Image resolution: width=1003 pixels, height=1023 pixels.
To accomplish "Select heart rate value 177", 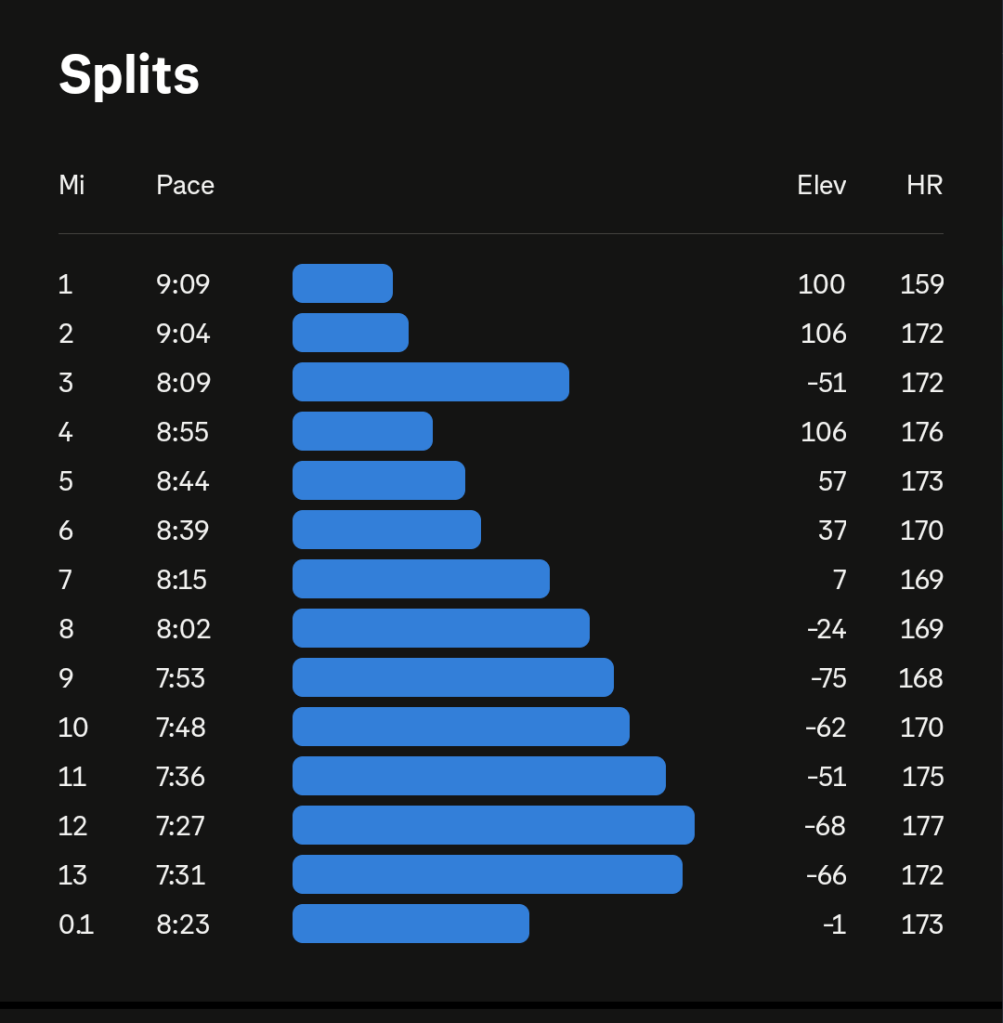I will click(921, 825).
